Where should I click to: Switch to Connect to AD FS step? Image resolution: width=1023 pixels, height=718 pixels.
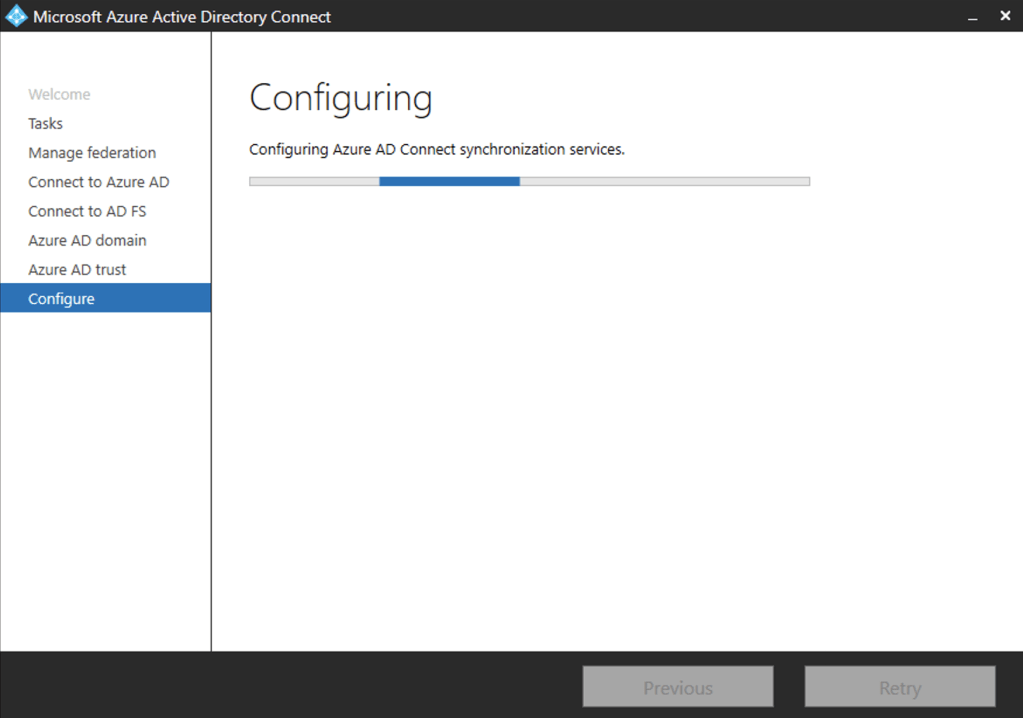tap(87, 211)
